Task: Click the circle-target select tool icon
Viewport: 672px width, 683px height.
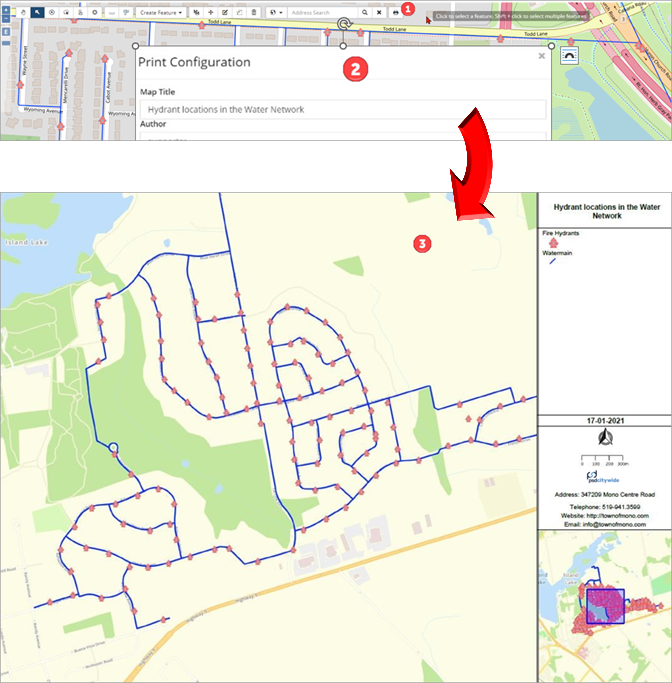Action: click(x=52, y=13)
